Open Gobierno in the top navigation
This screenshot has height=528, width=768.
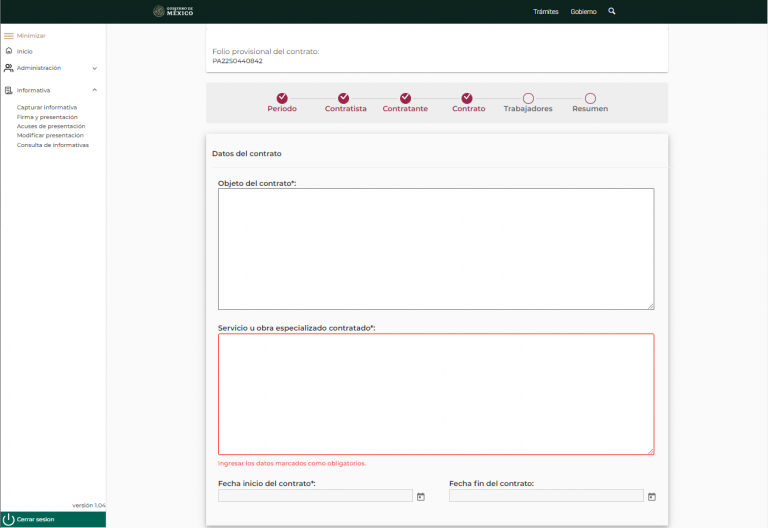point(583,11)
